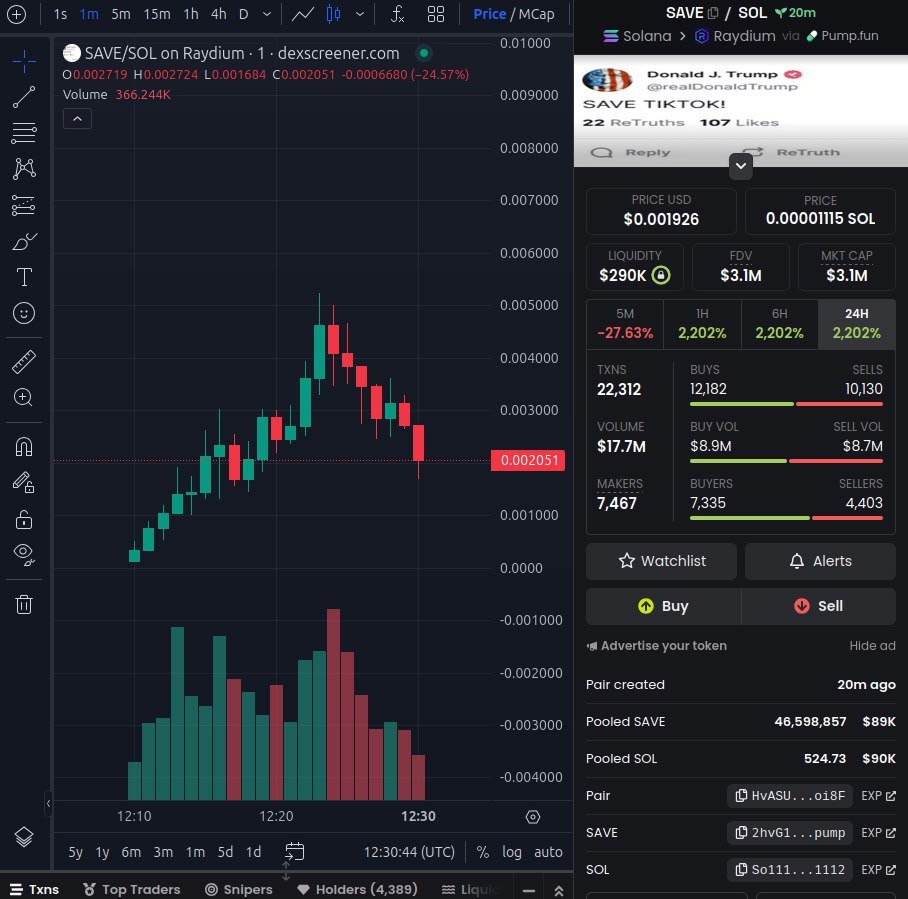Viewport: 908px width, 899px height.
Task: Select the XABCD pattern tool
Action: point(24,169)
